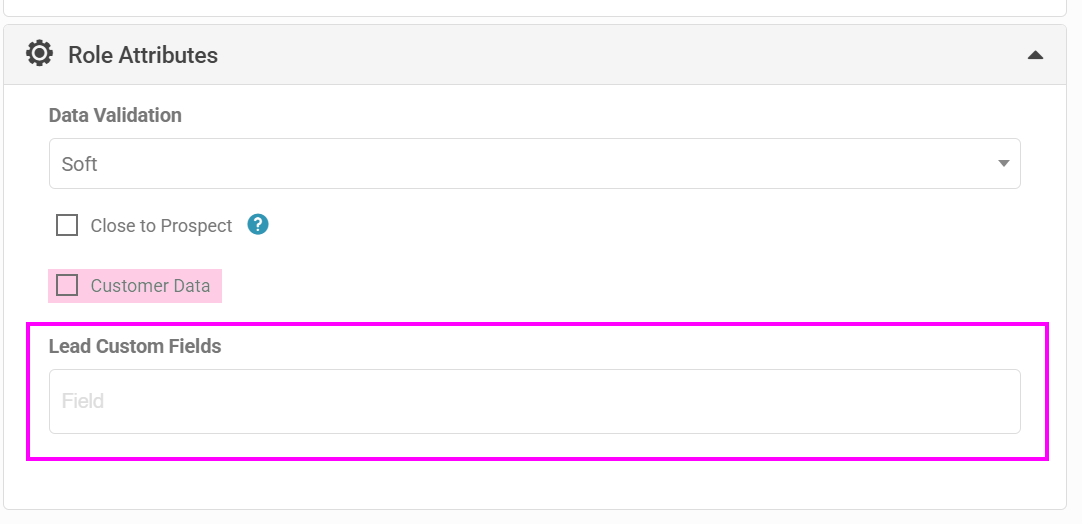This screenshot has height=524, width=1082.
Task: Open the help tooltip for Close to Prospect
Action: pyautogui.click(x=258, y=225)
